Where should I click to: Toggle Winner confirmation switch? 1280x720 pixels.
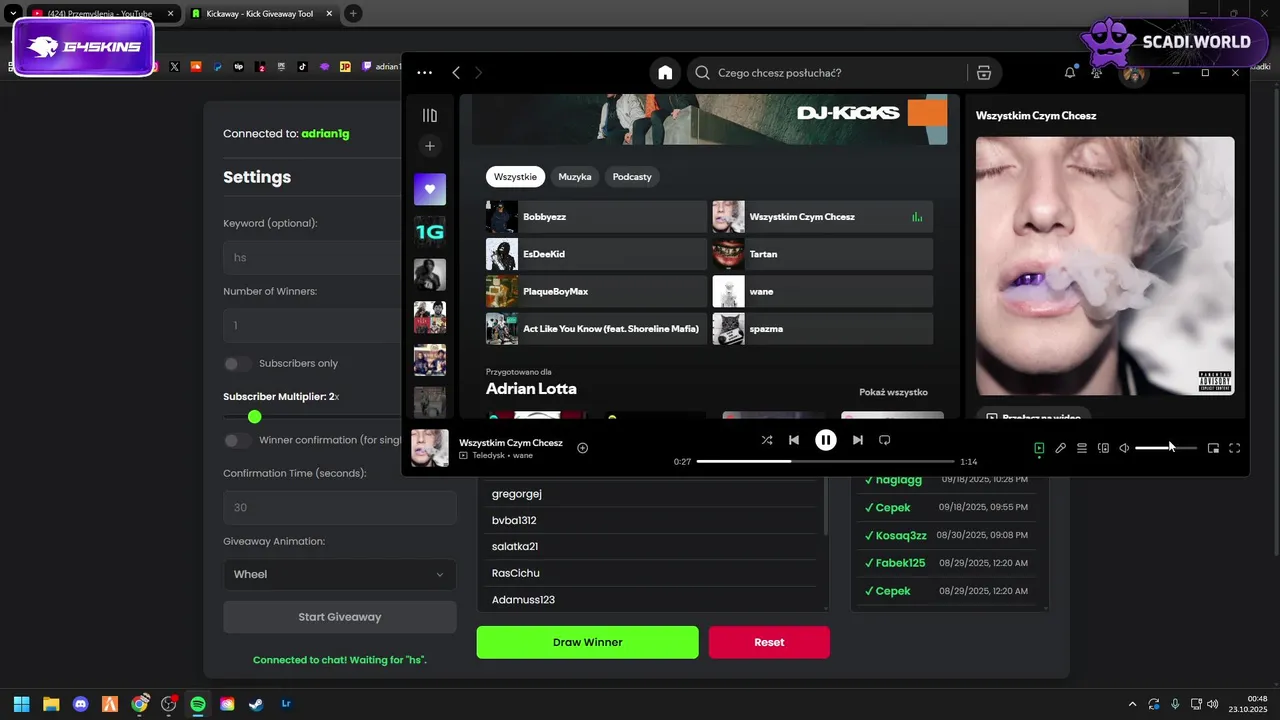point(238,440)
